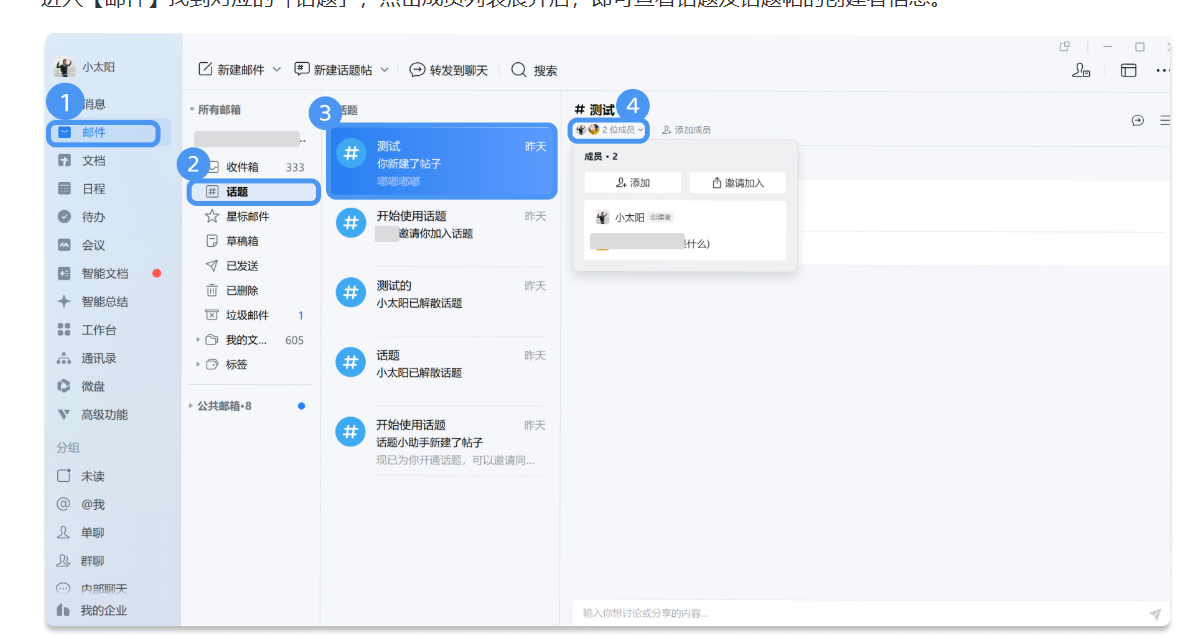Click the trash icon beside 已删除

point(212,290)
